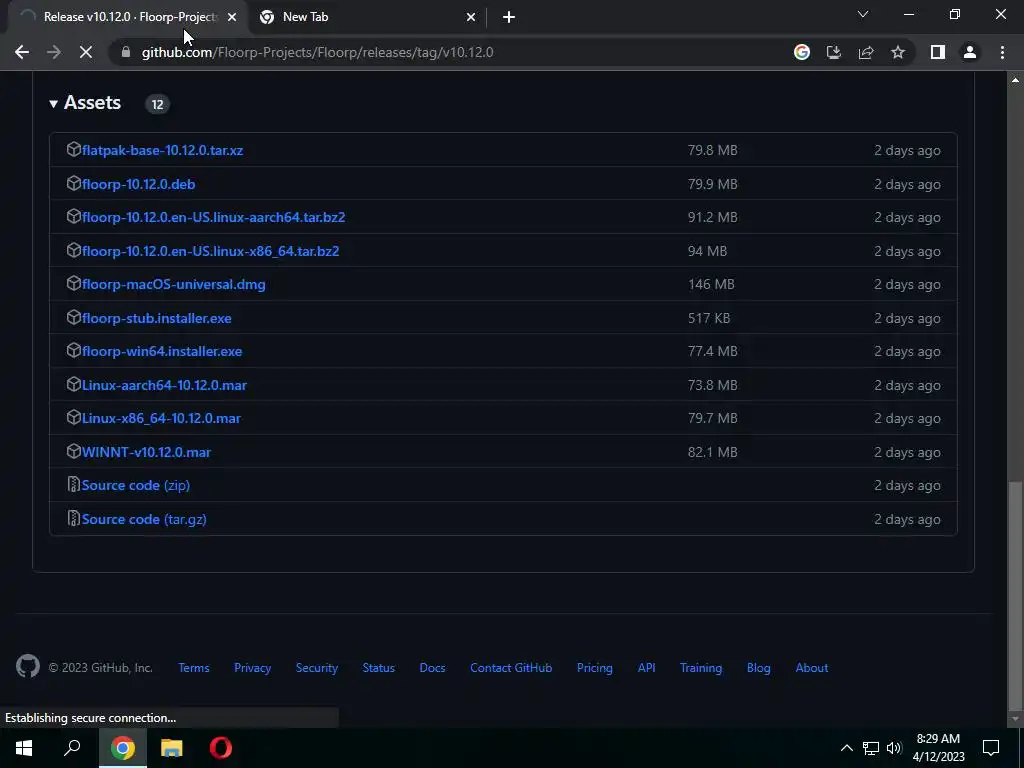Image resolution: width=1024 pixels, height=768 pixels.
Task: Open the Blog footer link
Action: [x=759, y=667]
